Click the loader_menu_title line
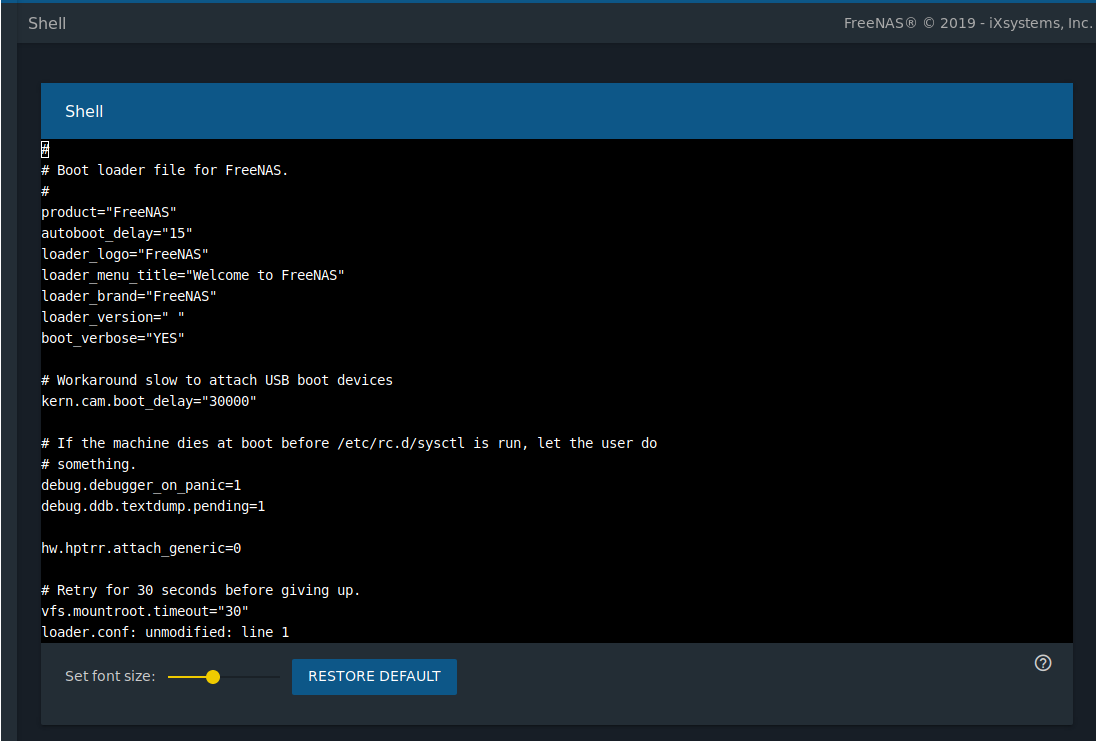 point(193,275)
